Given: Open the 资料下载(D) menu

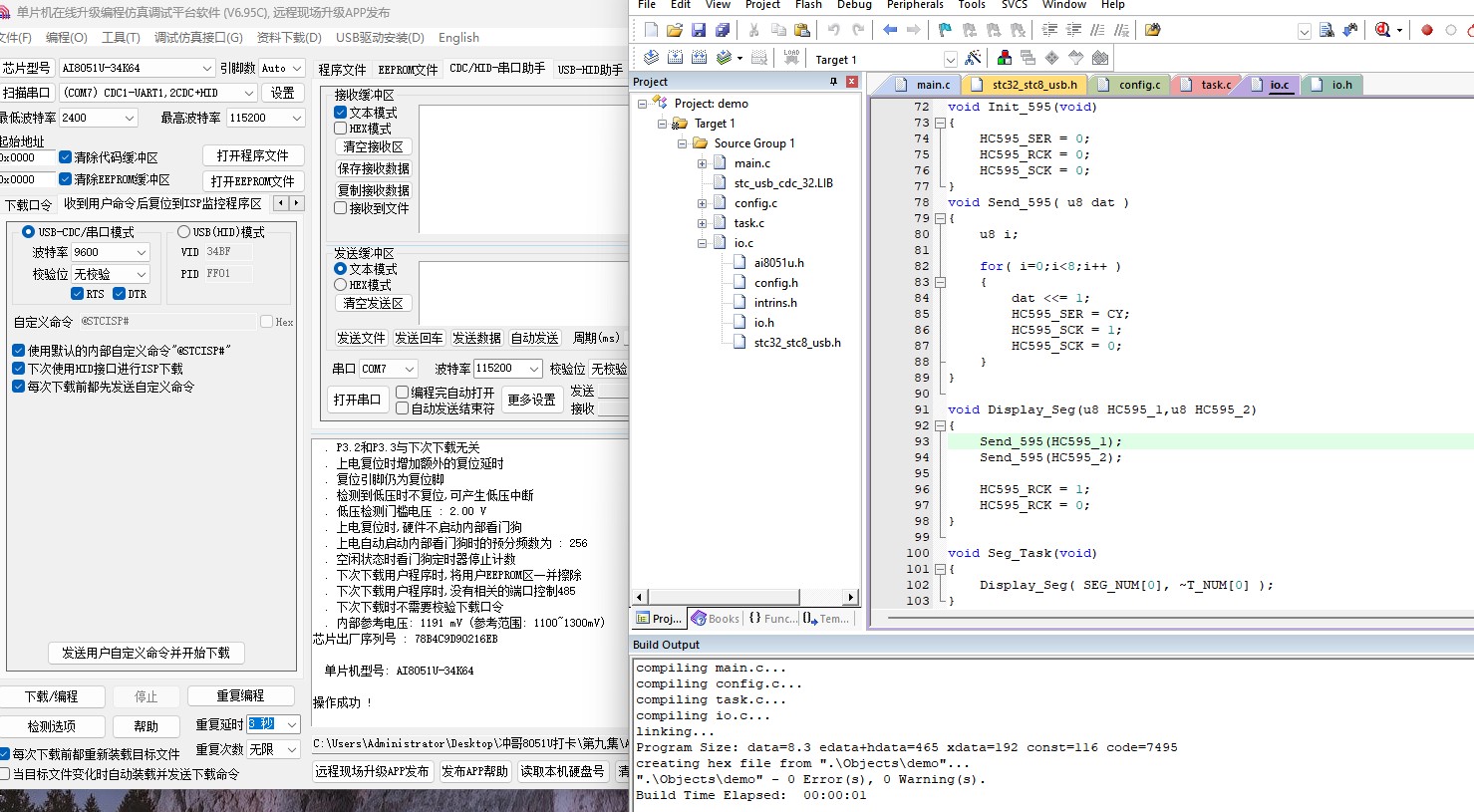Looking at the screenshot, I should [x=289, y=38].
